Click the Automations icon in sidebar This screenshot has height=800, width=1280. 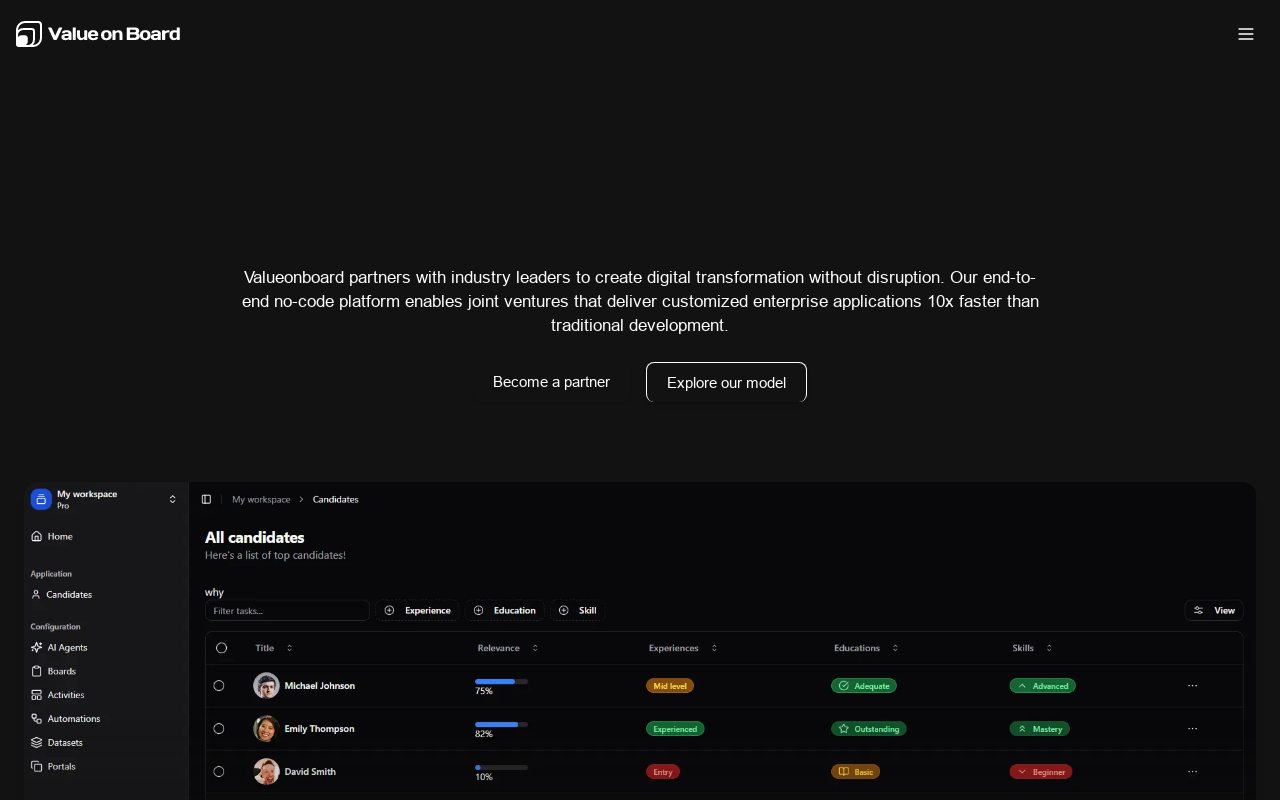[x=37, y=719]
